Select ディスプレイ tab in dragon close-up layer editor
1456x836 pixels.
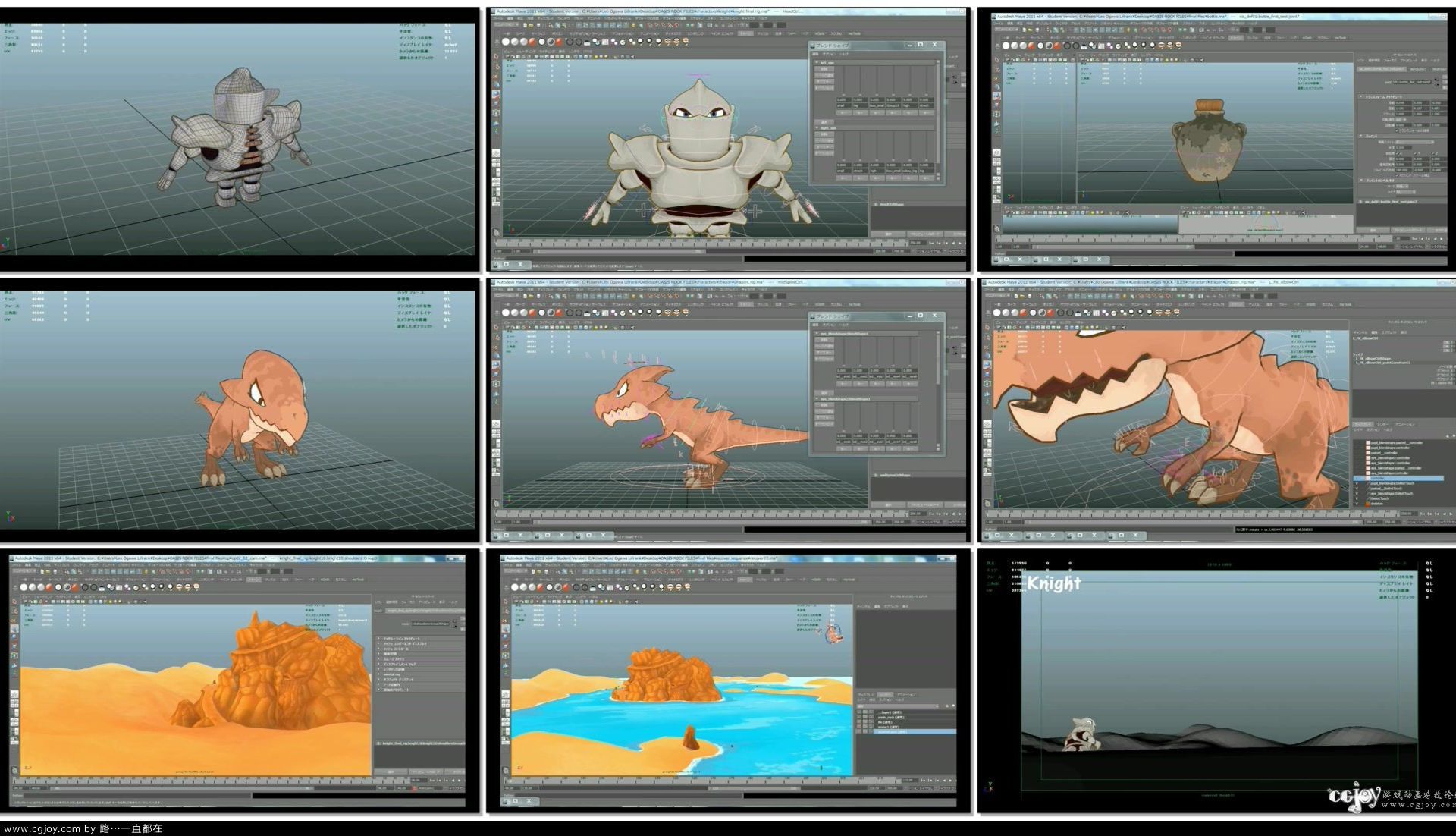[x=1363, y=424]
